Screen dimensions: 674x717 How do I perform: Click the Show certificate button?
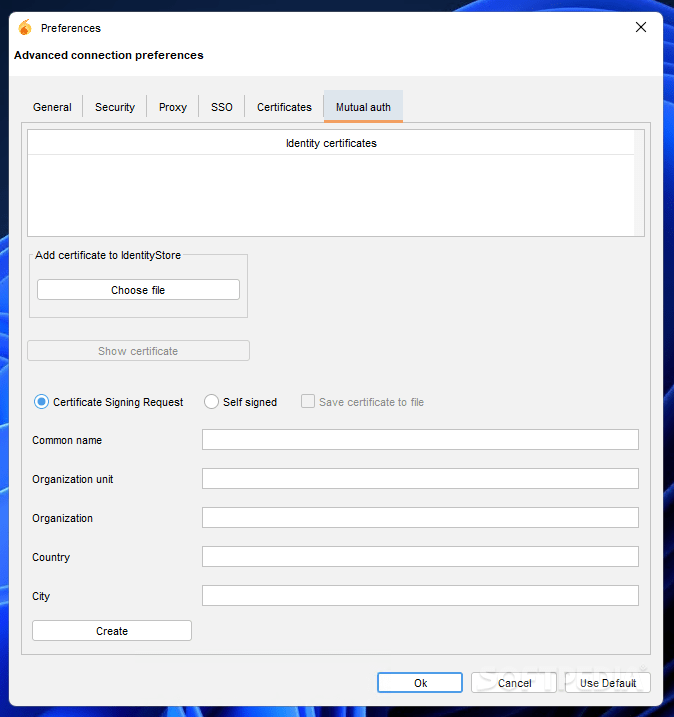tap(138, 351)
